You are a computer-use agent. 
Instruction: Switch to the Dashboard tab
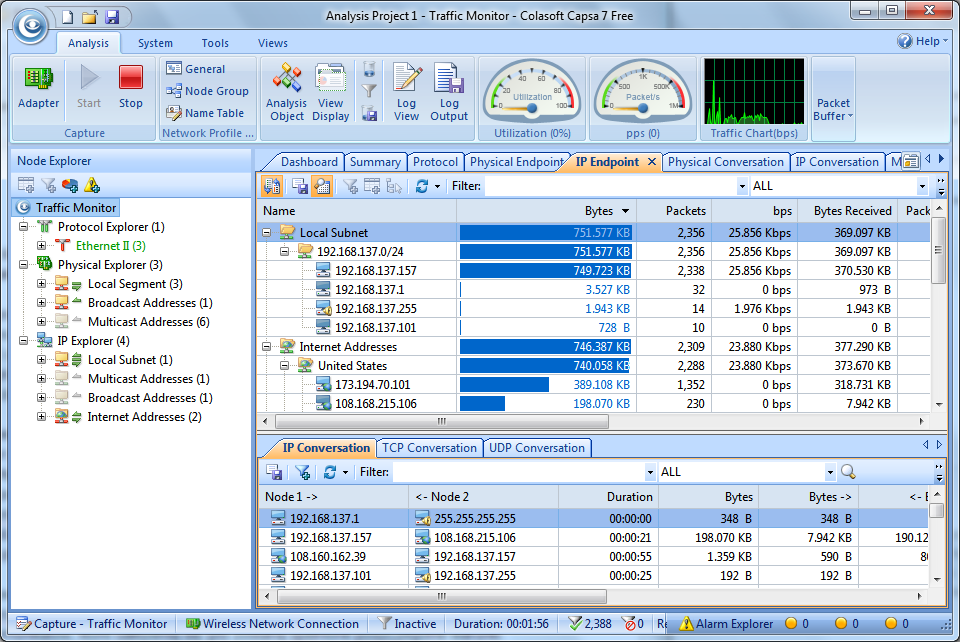pyautogui.click(x=309, y=162)
